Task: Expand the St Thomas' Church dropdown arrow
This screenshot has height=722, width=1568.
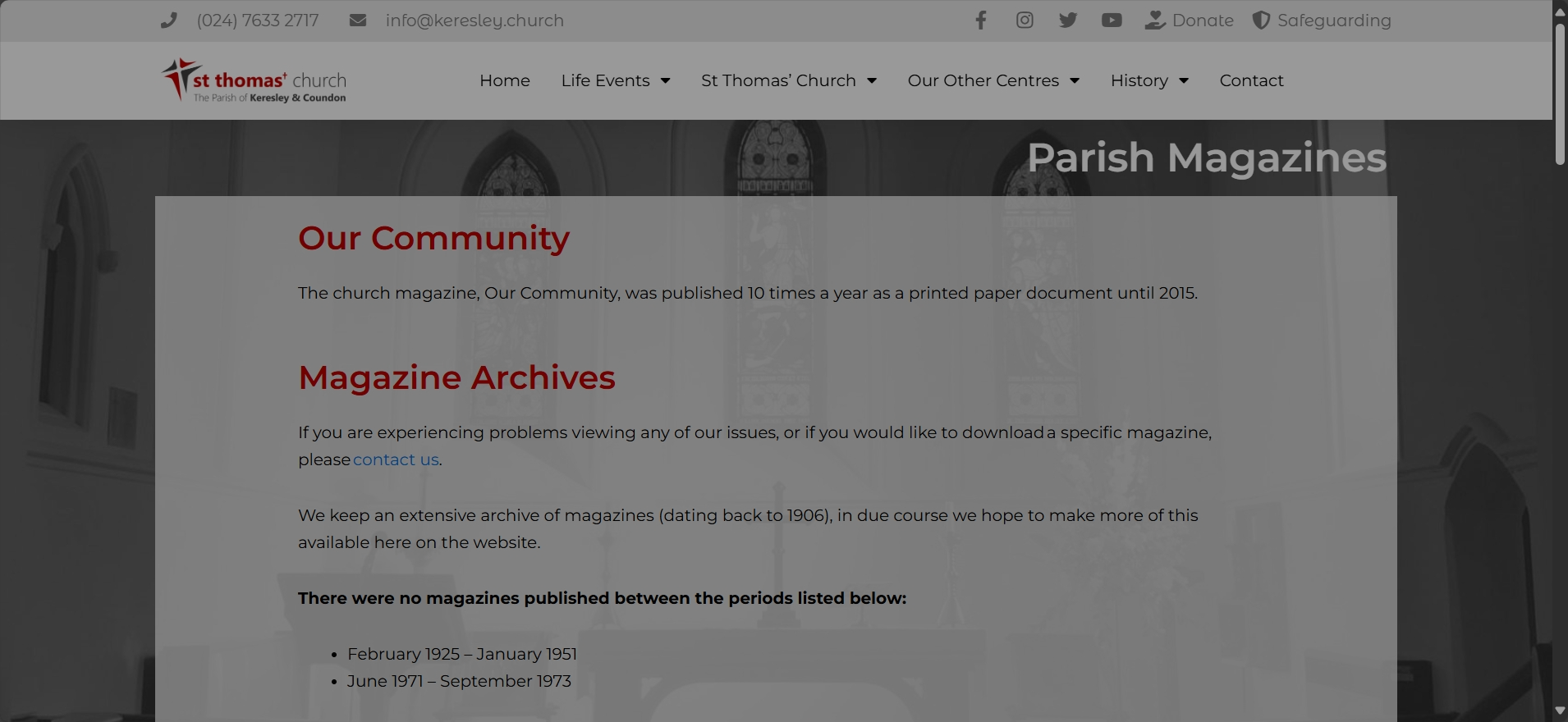Action: [872, 80]
